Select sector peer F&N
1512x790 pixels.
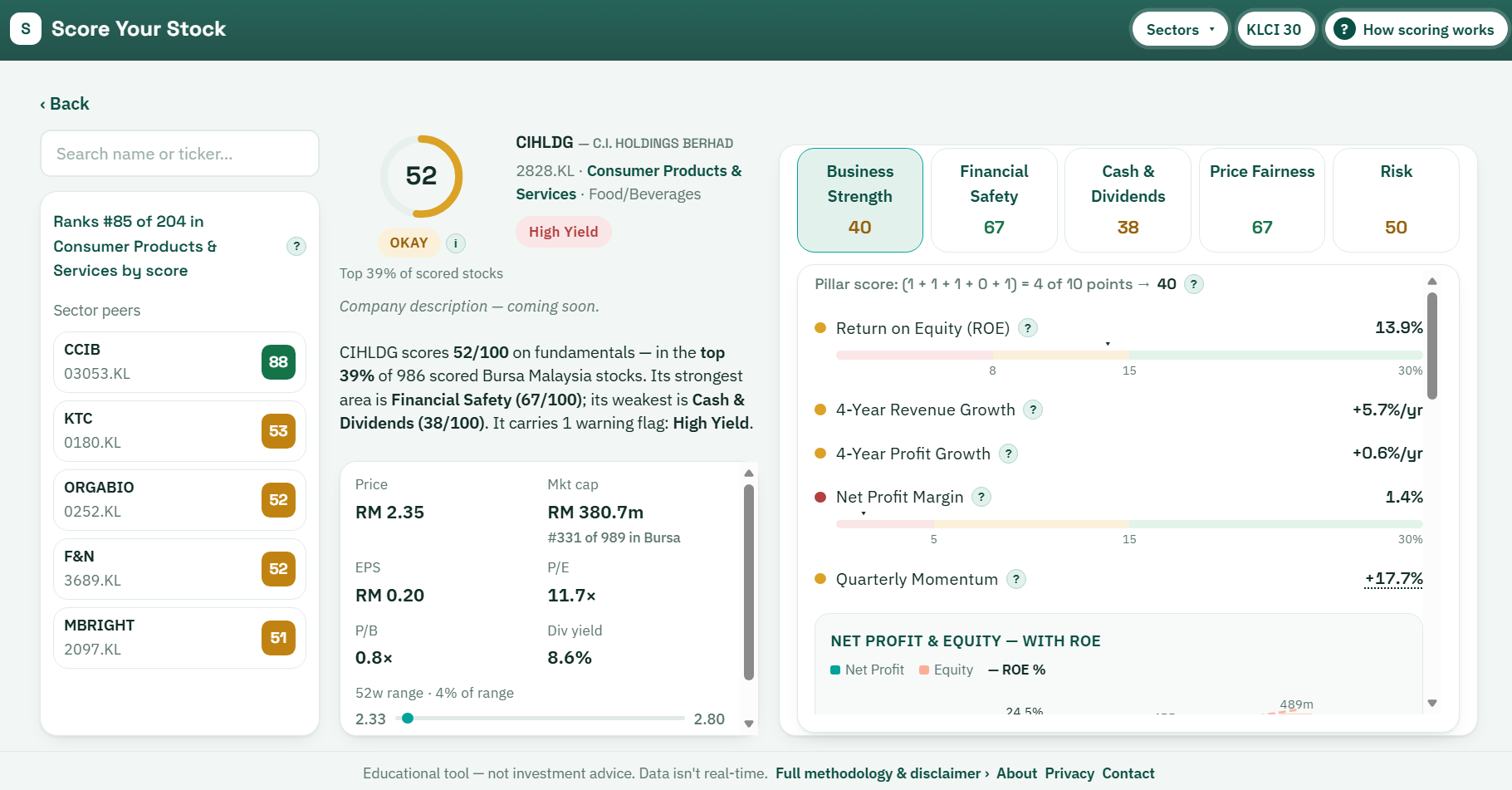(x=179, y=569)
